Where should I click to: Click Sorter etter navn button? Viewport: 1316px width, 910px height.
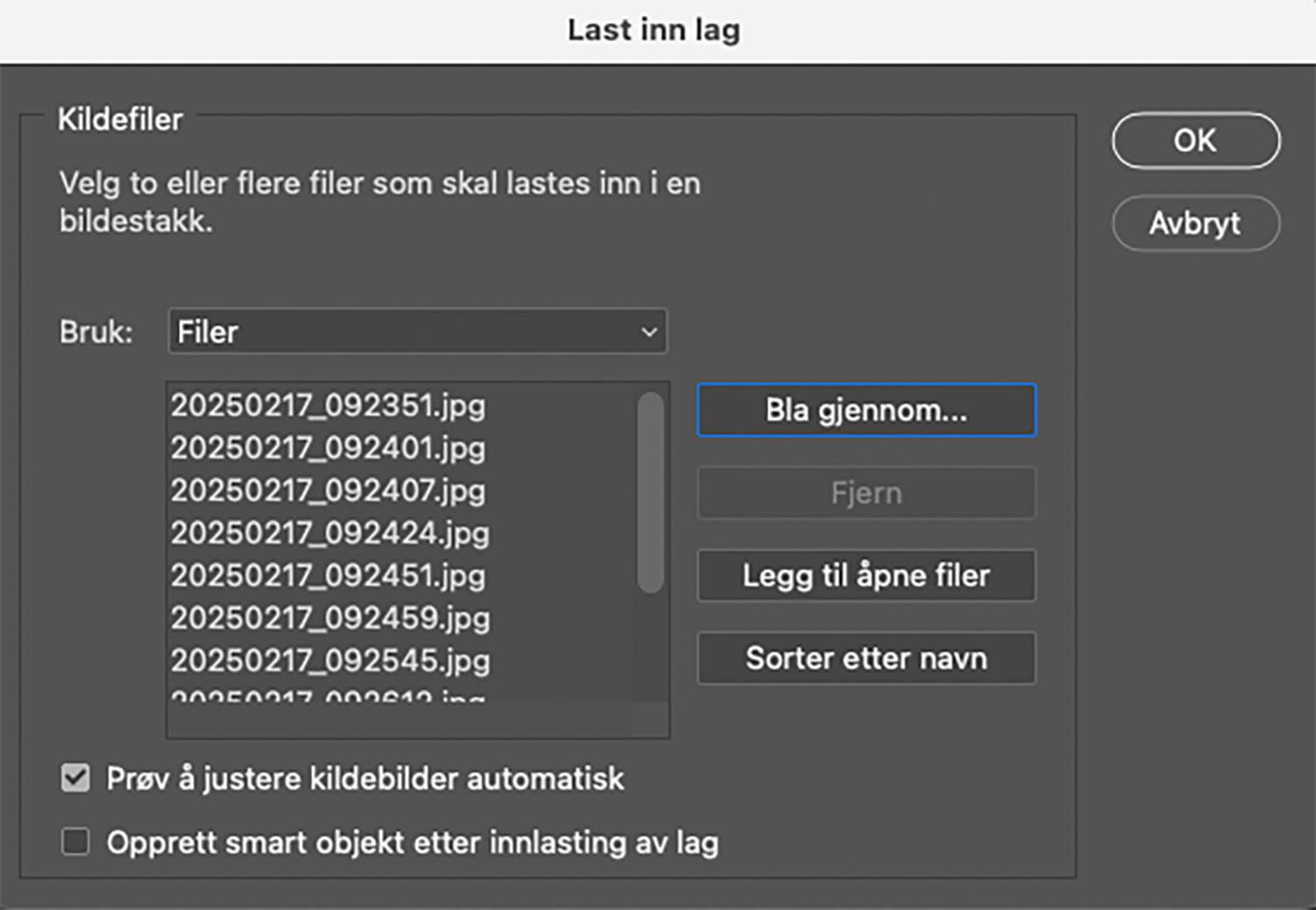[866, 658]
